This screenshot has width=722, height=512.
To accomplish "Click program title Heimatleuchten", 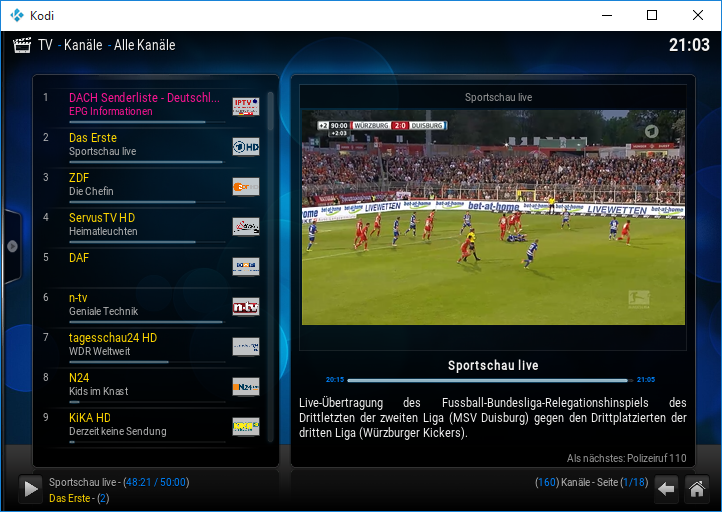I will (x=103, y=231).
